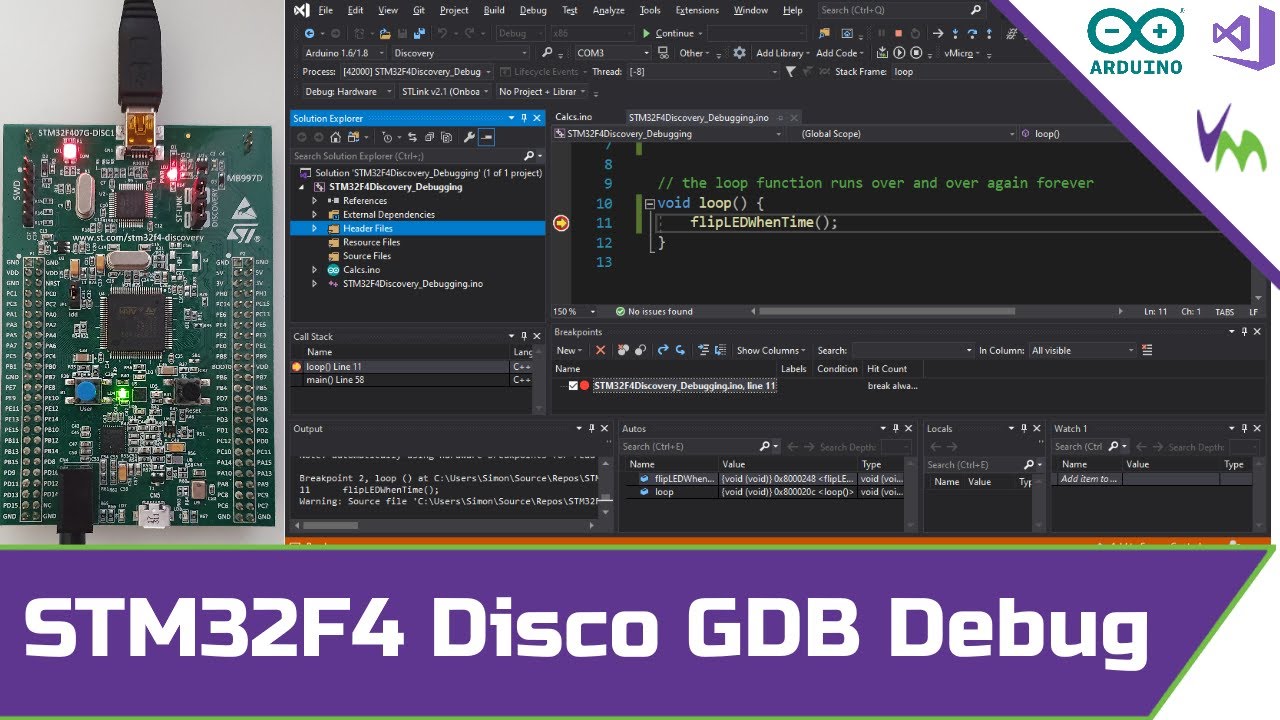Open the Show Columns button in Breakpoints
Image resolution: width=1280 pixels, height=720 pixels.
coord(772,350)
